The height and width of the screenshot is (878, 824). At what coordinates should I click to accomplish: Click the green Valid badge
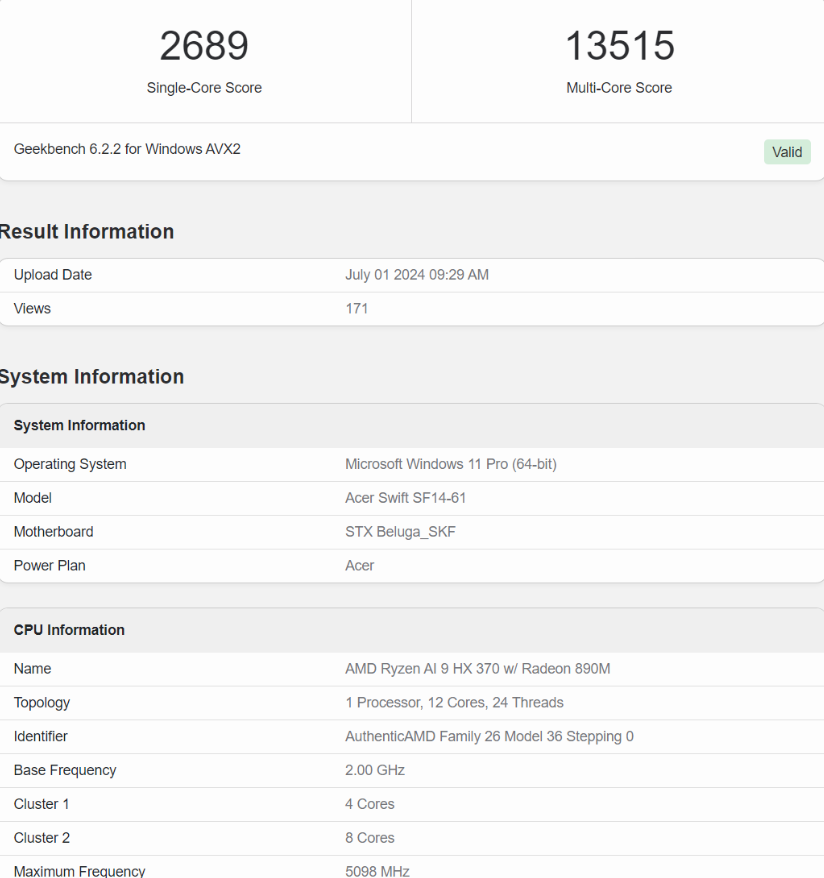pyautogui.click(x=787, y=152)
